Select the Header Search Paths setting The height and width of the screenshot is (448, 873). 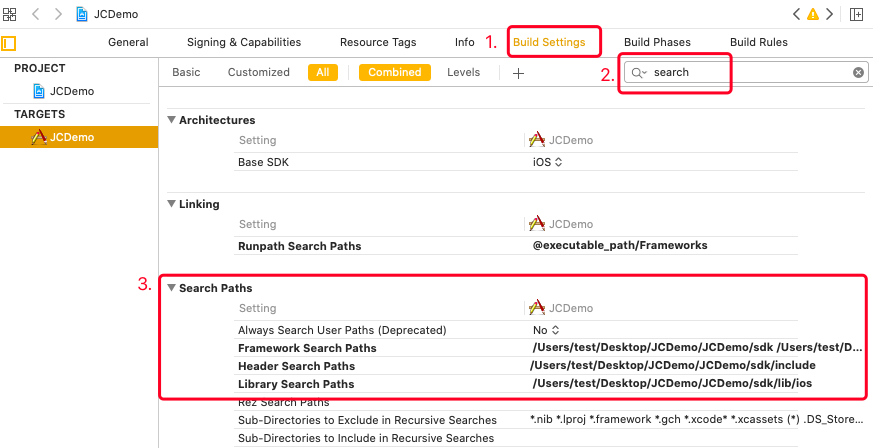tap(296, 366)
